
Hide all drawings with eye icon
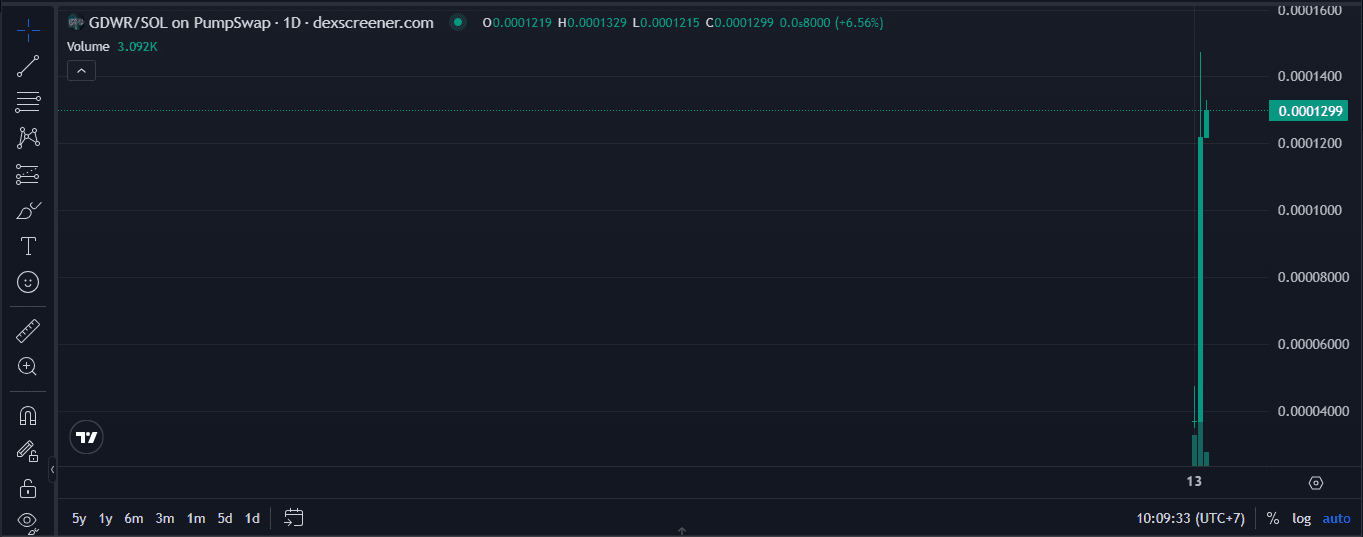pos(28,521)
